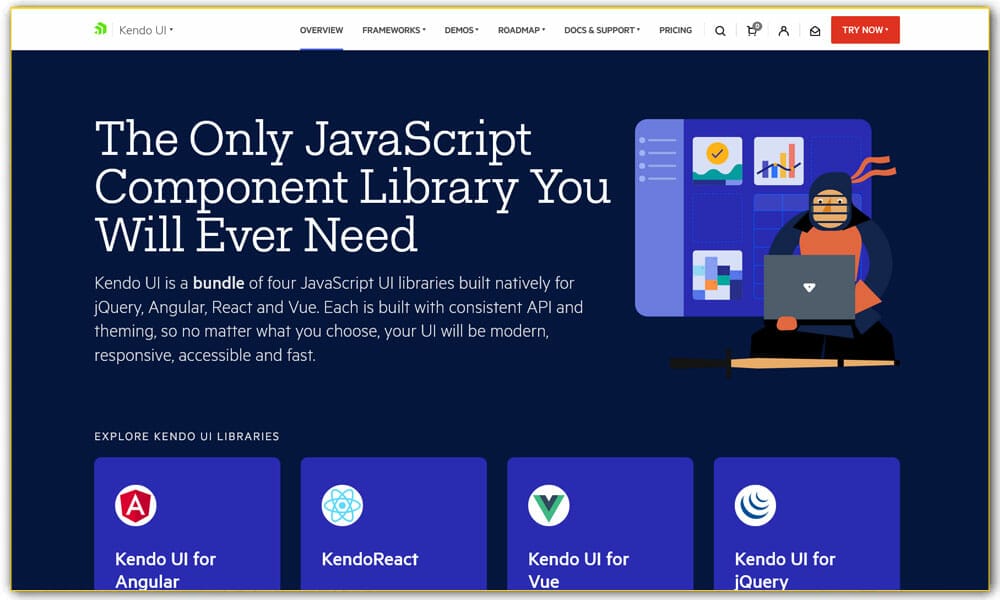
Task: Select the jQuery logo icon
Action: coord(758,505)
